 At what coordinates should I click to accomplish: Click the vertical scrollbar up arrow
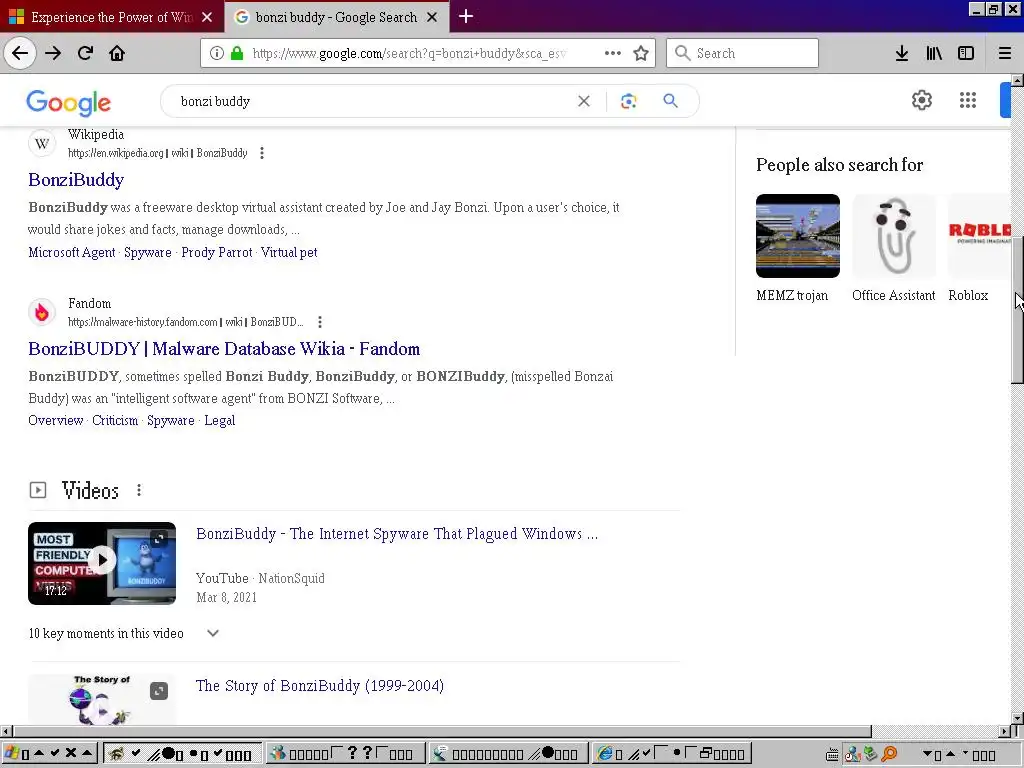(1017, 80)
